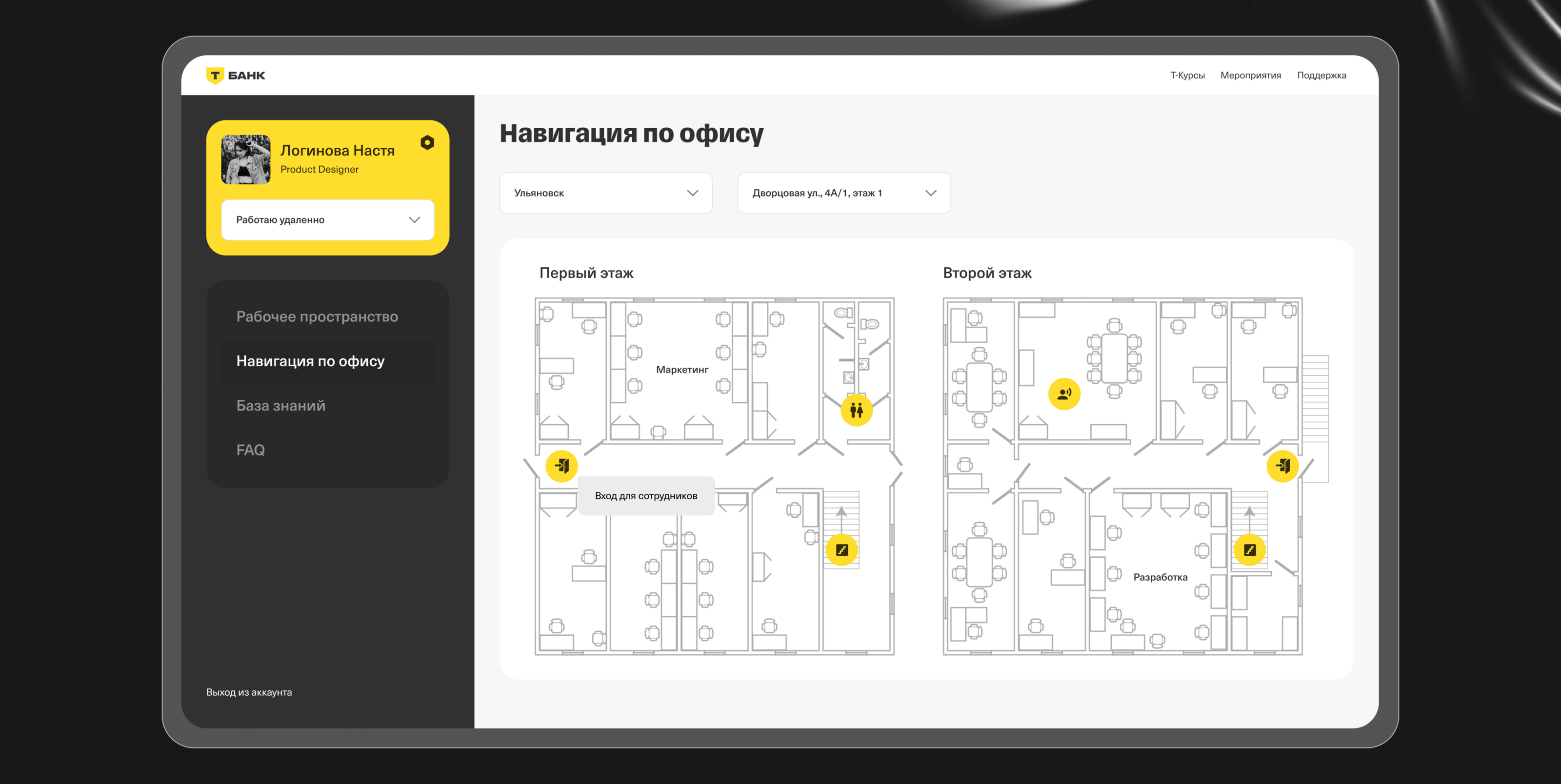Open profile settings hexagon icon

click(427, 142)
